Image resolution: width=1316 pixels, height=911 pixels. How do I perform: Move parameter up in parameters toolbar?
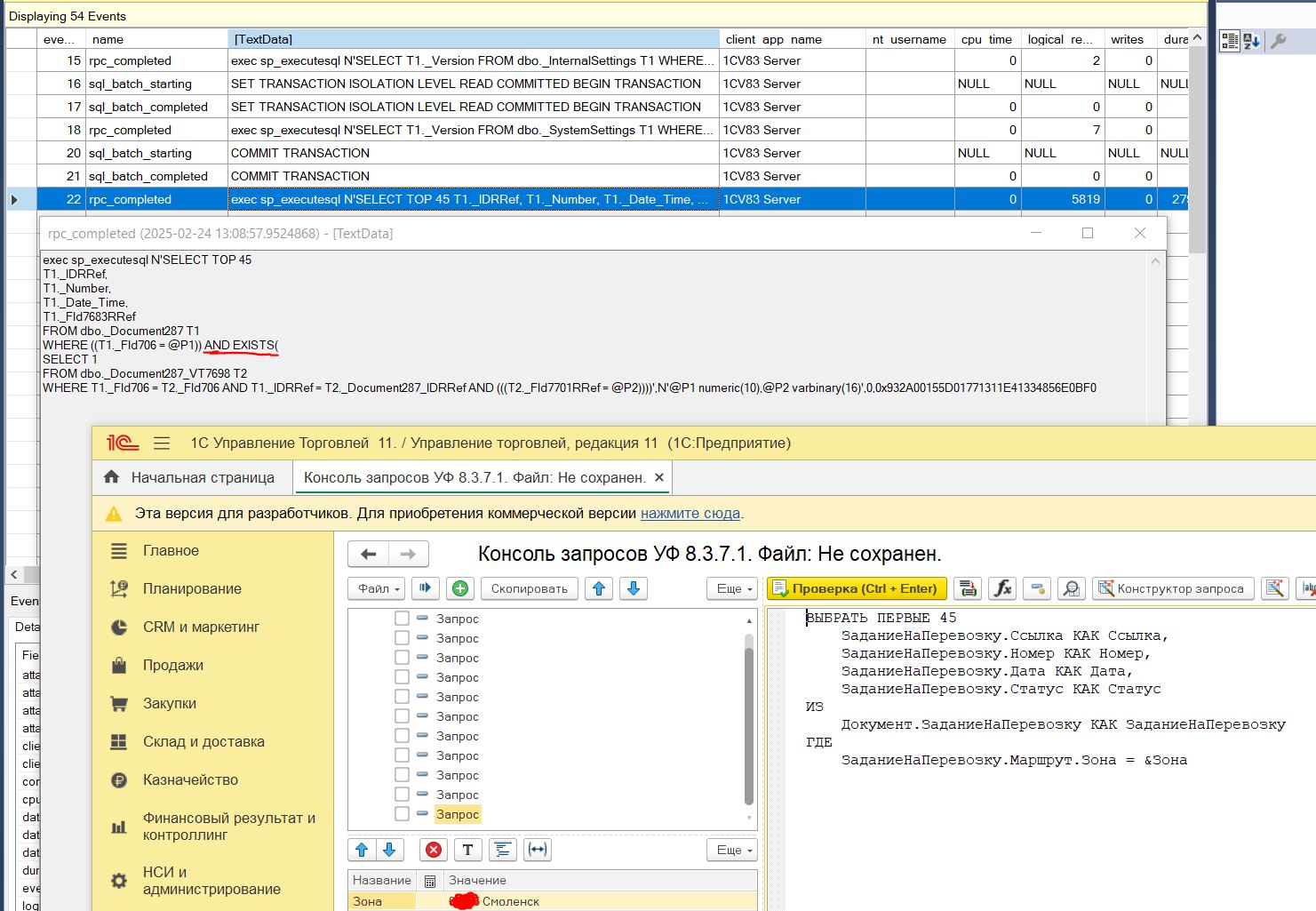click(362, 850)
